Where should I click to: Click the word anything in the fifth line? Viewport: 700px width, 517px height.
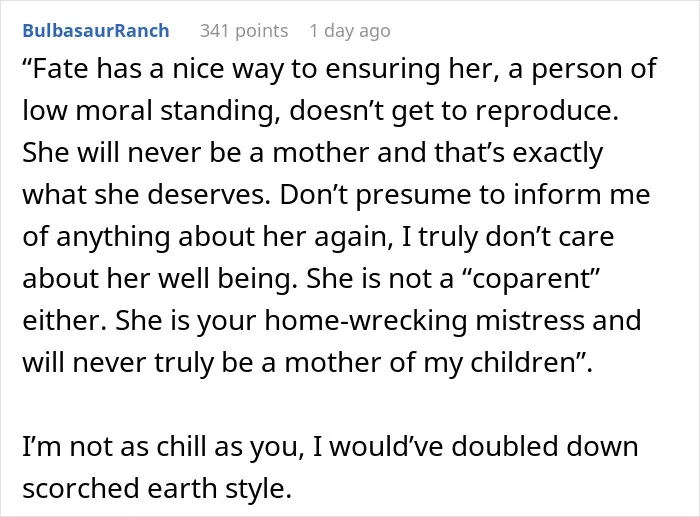click(x=113, y=237)
